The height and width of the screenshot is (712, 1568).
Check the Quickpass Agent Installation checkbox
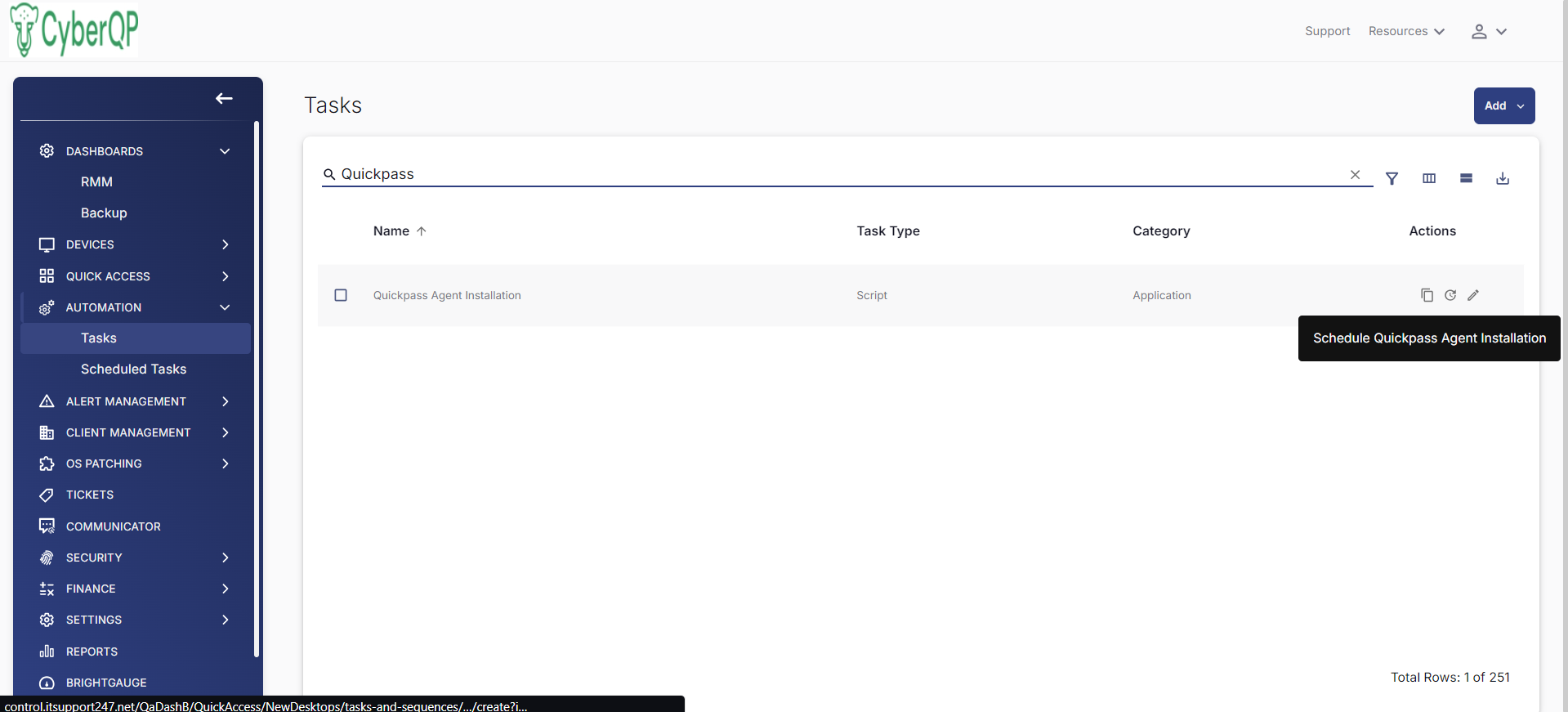[x=341, y=295]
